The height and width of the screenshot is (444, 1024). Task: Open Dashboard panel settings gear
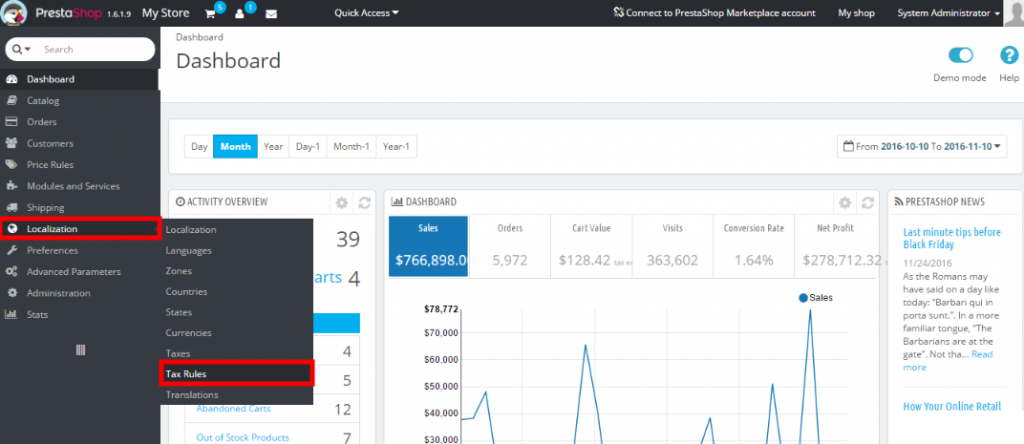(845, 202)
